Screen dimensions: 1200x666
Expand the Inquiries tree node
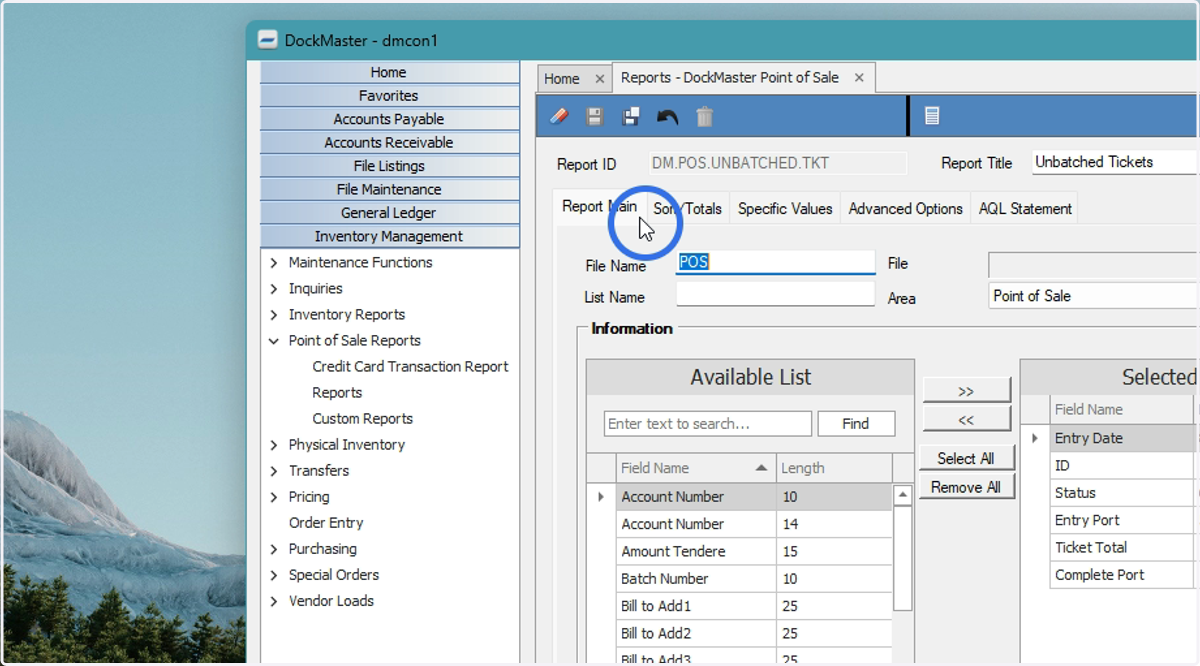coord(274,289)
